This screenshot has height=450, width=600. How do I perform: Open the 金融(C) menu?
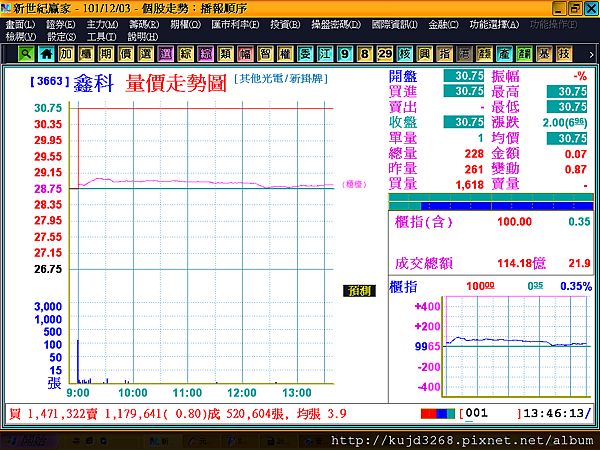(x=443, y=25)
